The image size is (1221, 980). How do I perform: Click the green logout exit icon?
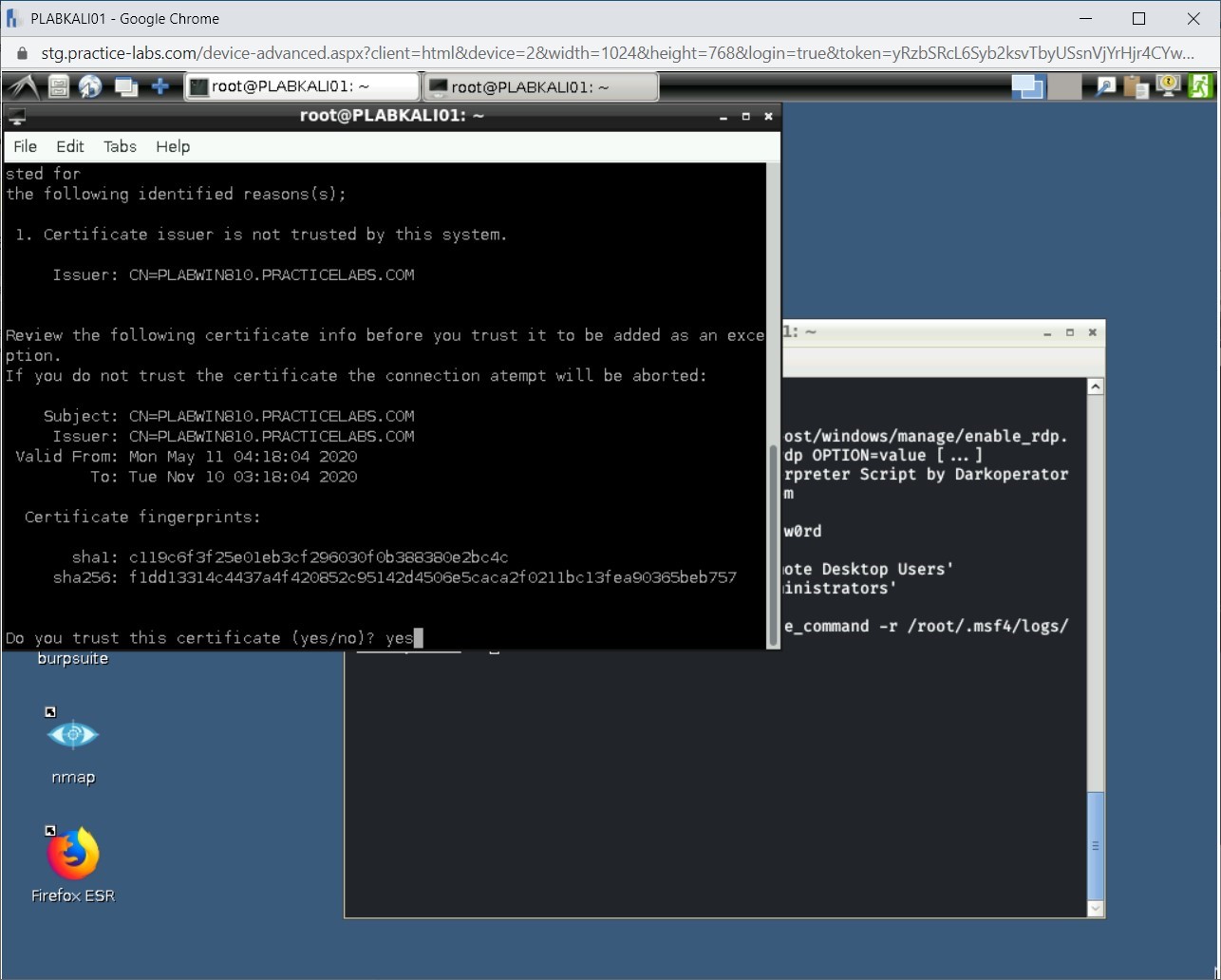pyautogui.click(x=1200, y=85)
